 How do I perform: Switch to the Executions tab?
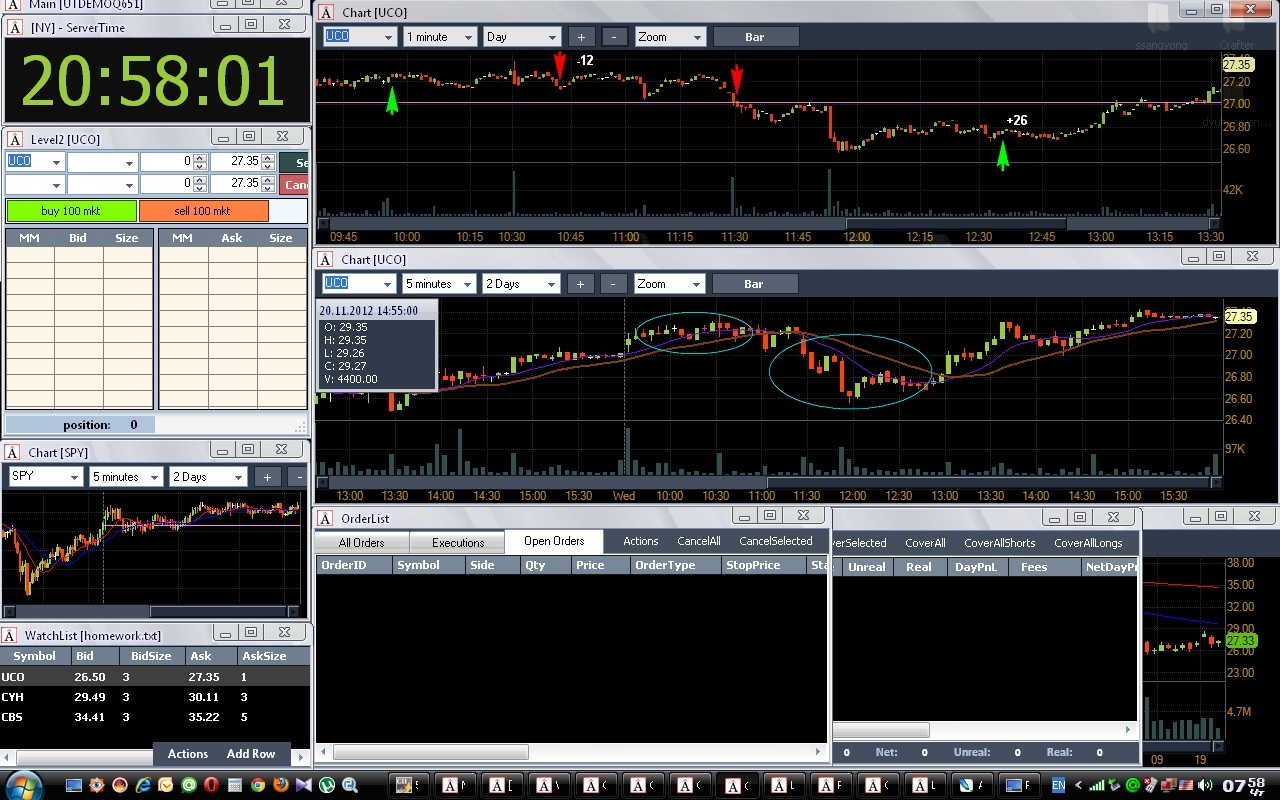(x=458, y=543)
